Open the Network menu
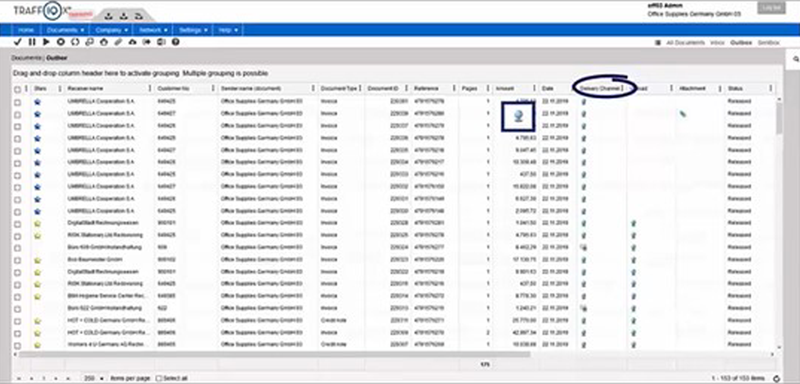Viewport: 800px width, 384px height. pos(153,30)
